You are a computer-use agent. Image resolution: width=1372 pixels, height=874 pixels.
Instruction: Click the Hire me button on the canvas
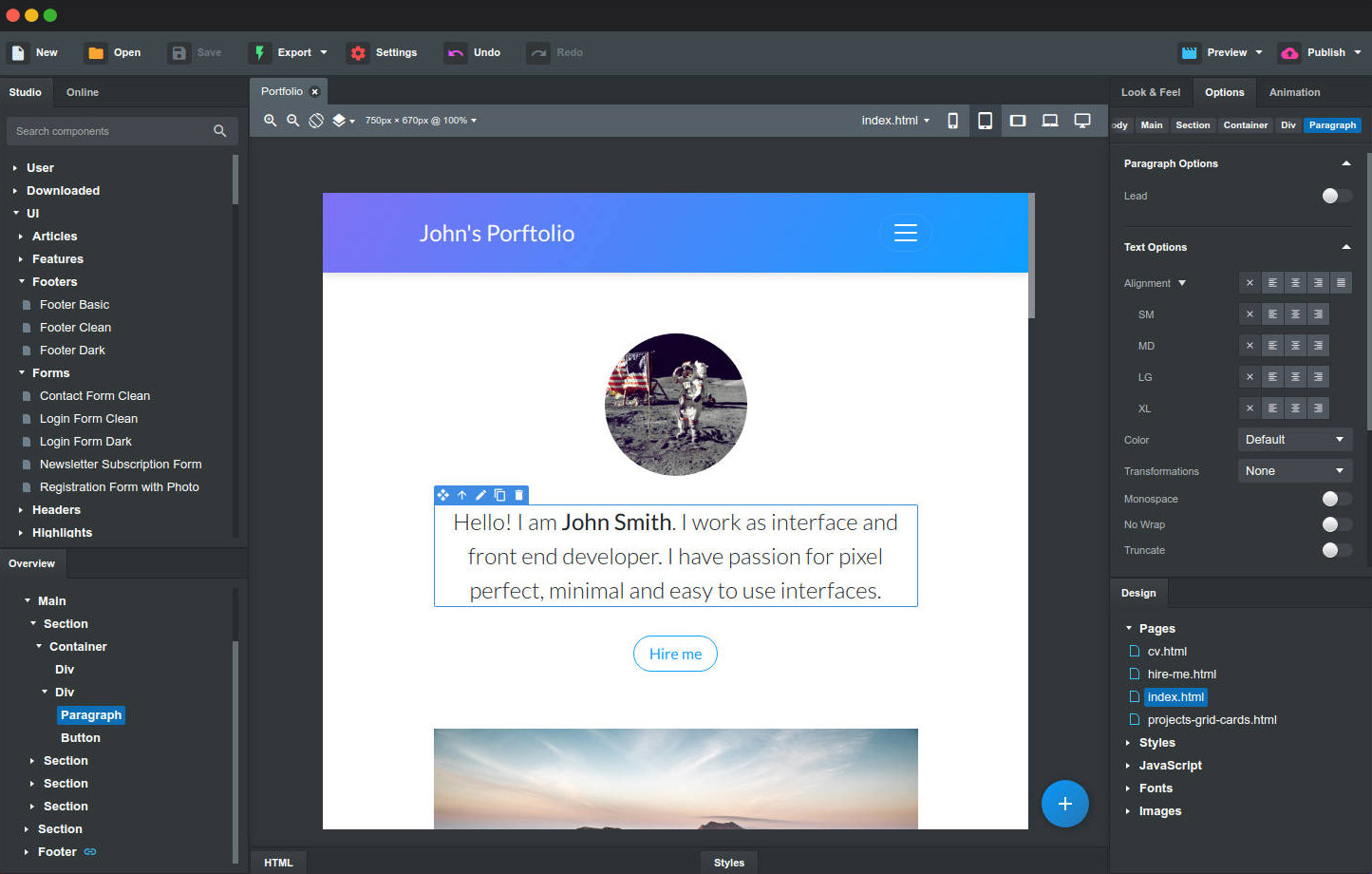675,654
